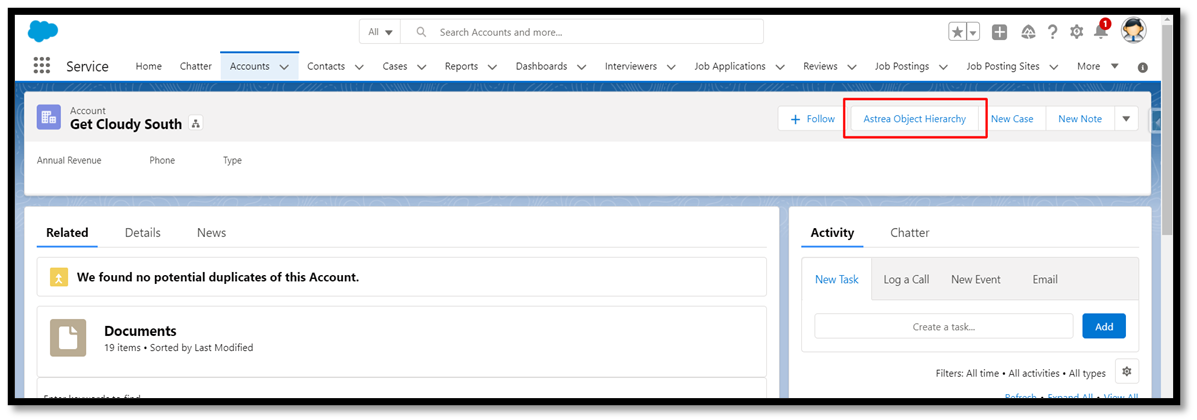Click the Documents file icon
Screen dimensions: 1197x420
pyautogui.click(x=68, y=338)
